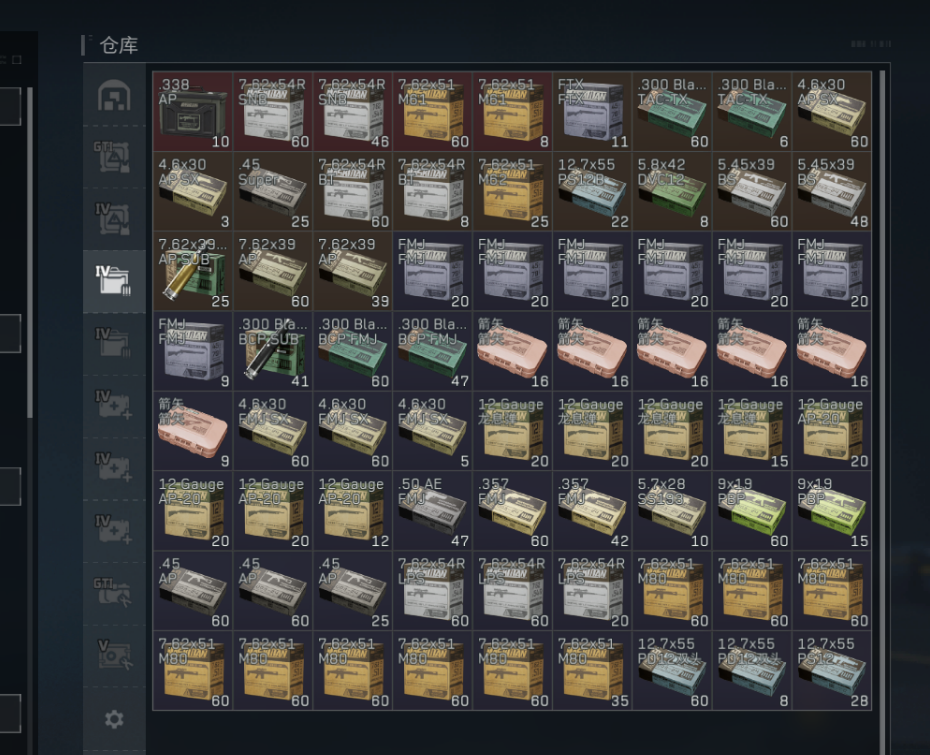The width and height of the screenshot is (930, 755).
Task: Click the 12.7x55 PS12B ammo box
Action: click(x=593, y=191)
